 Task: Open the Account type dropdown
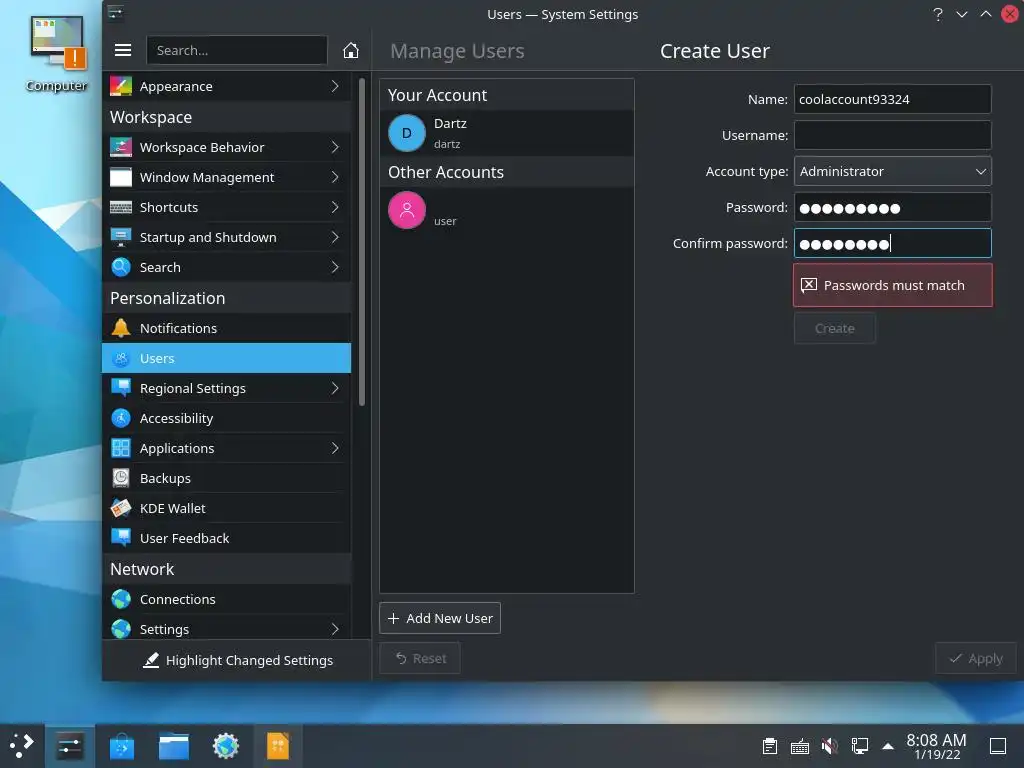[x=892, y=171]
